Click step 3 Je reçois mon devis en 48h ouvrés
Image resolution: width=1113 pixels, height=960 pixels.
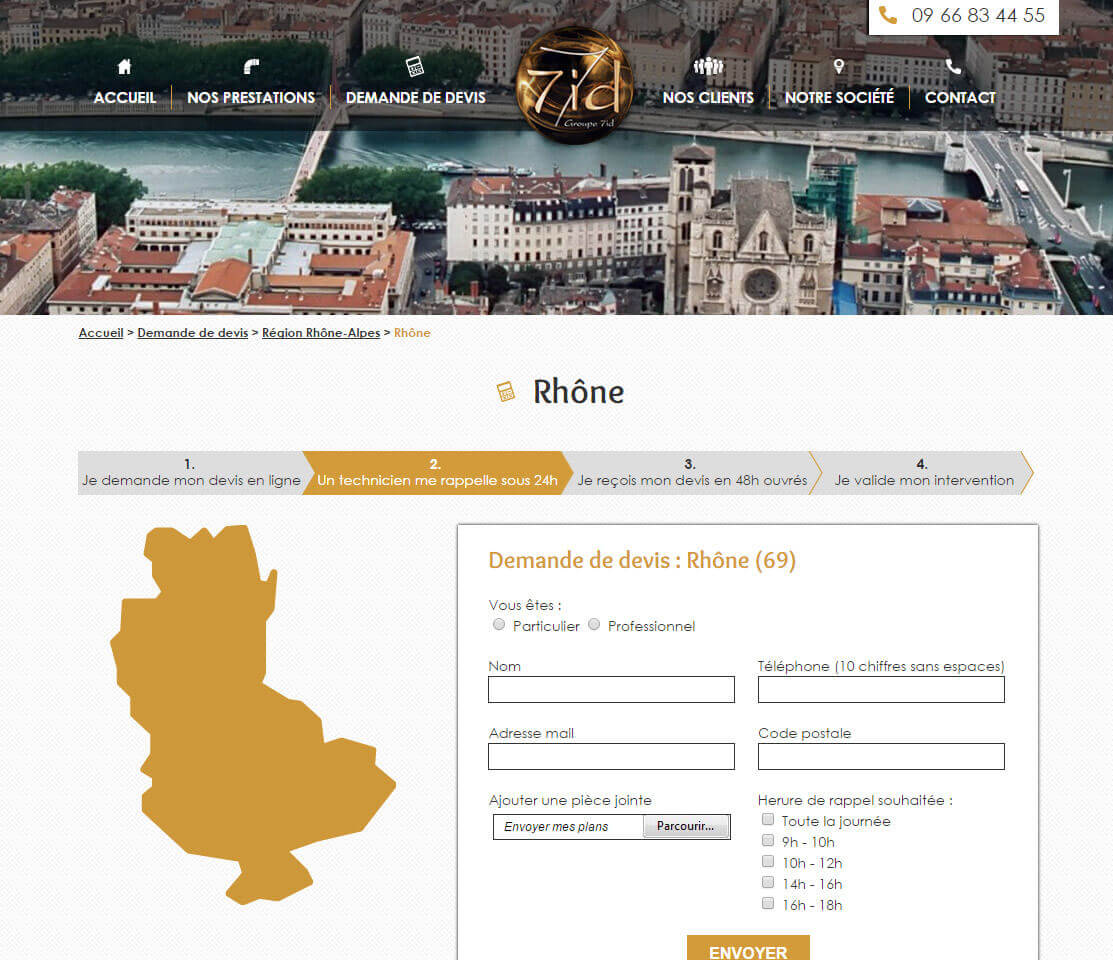point(692,473)
